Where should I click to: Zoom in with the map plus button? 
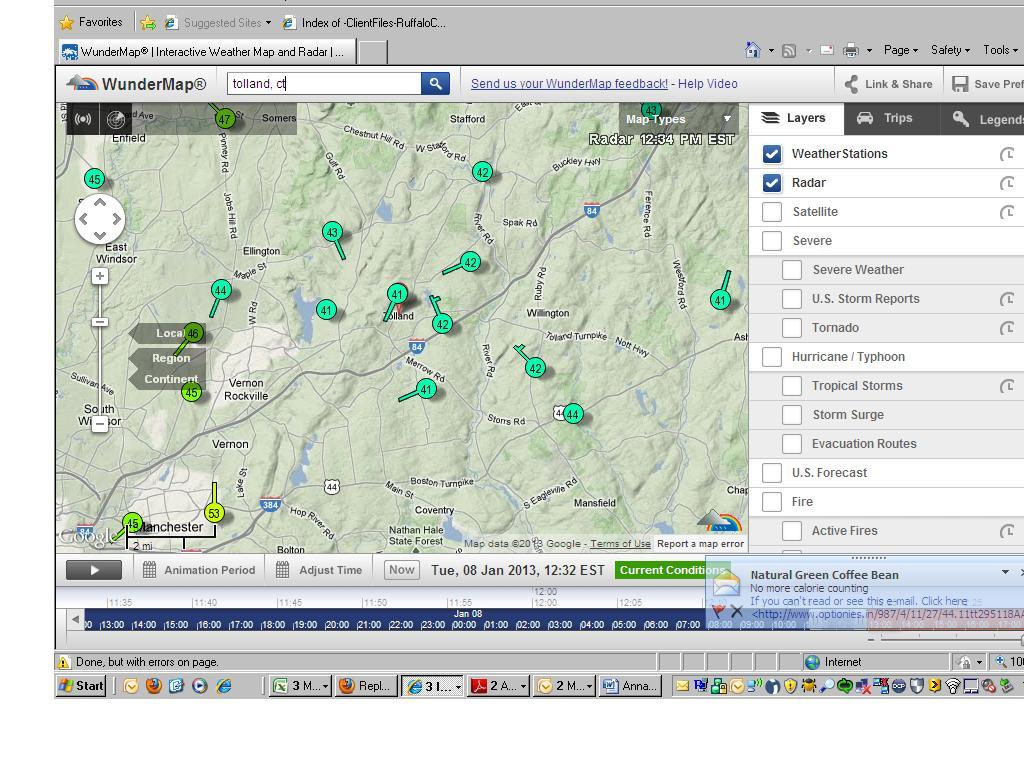tap(99, 276)
